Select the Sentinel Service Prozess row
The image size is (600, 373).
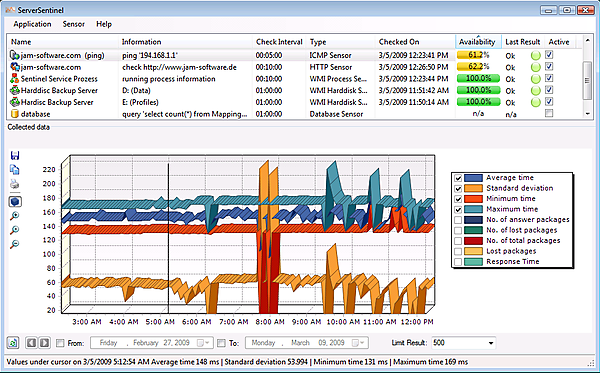pos(294,79)
